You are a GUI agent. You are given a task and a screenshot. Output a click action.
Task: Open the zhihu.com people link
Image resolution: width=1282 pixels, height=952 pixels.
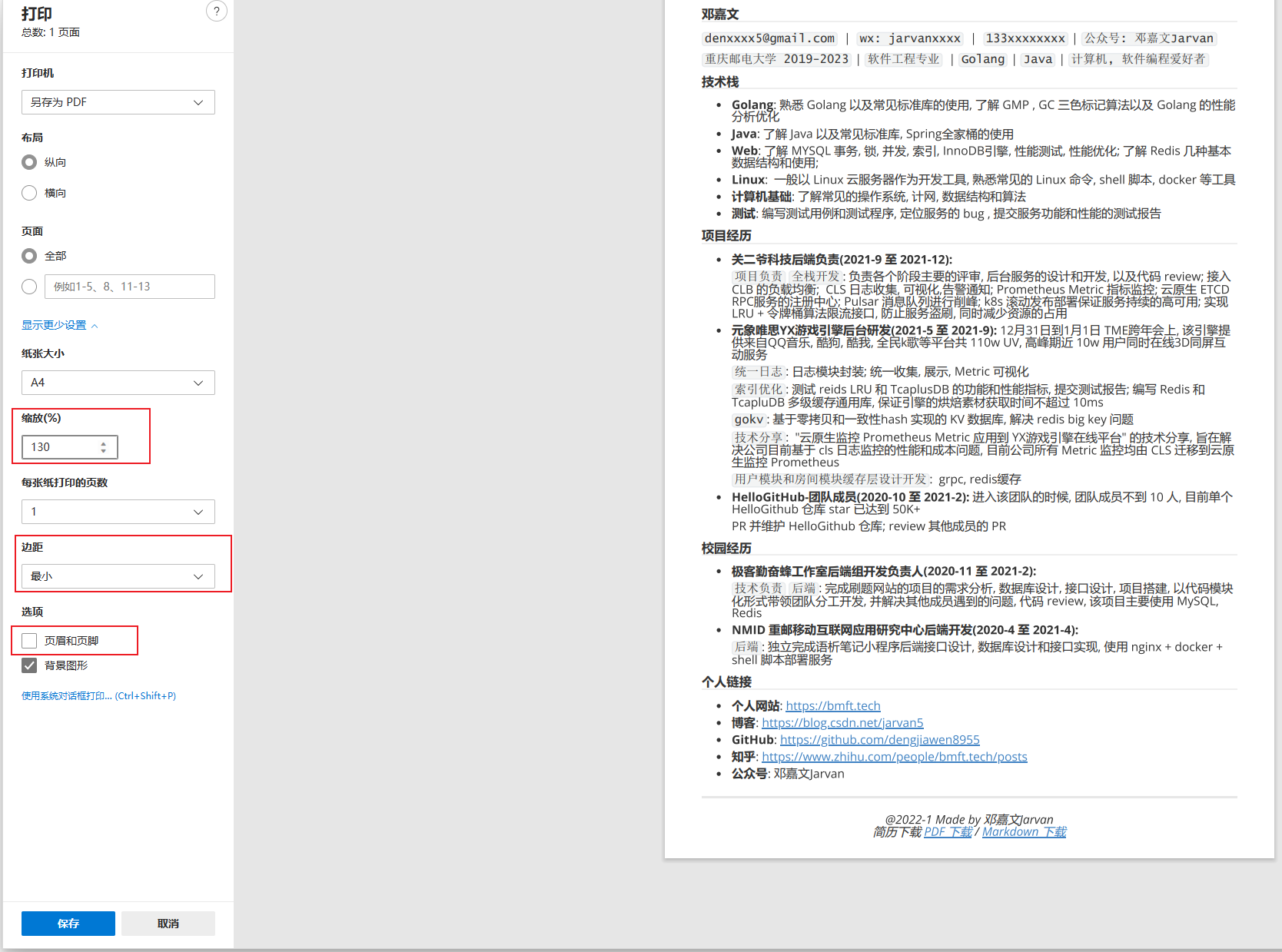895,757
